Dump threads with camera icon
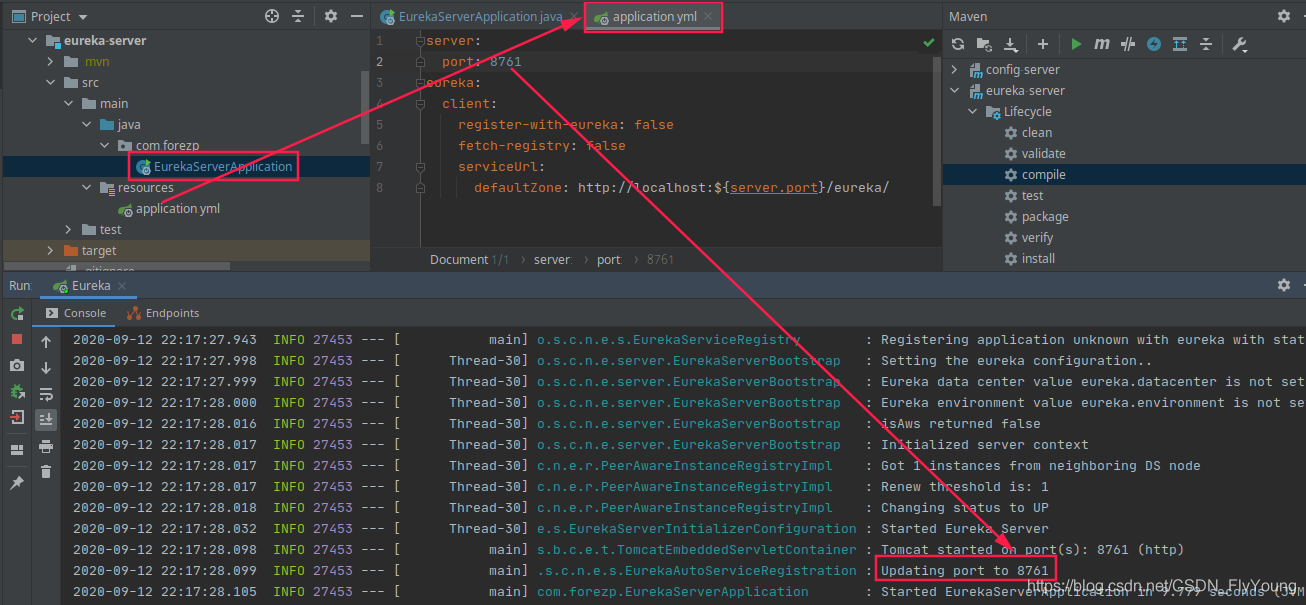The width and height of the screenshot is (1306, 605). click(17, 366)
